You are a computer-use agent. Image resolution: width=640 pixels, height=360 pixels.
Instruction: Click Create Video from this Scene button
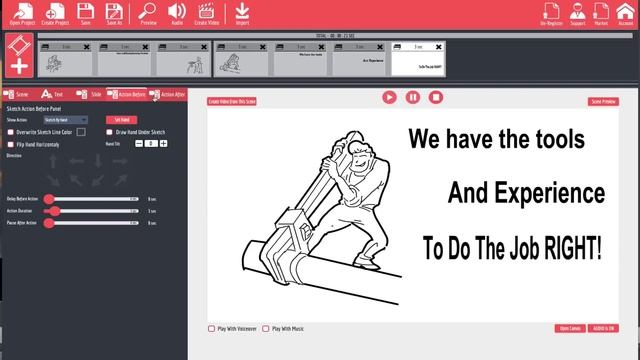232,101
